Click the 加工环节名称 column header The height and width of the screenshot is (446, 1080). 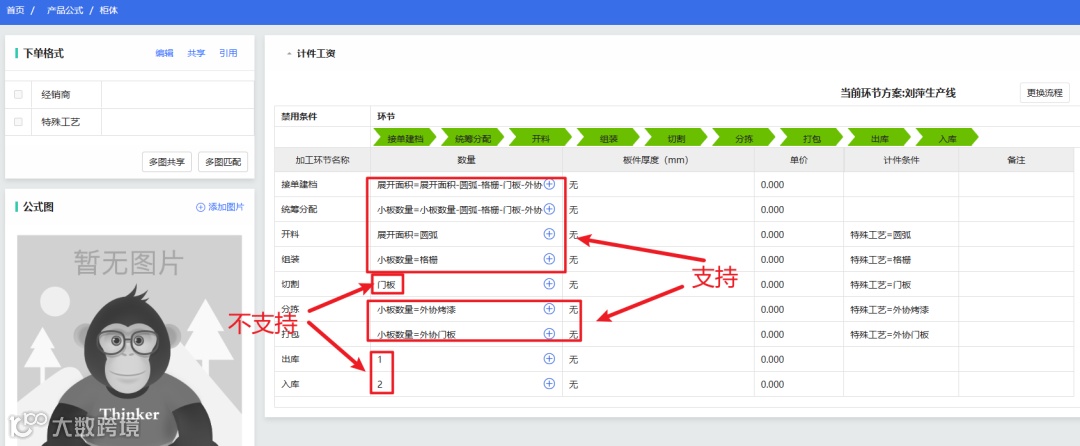322,160
